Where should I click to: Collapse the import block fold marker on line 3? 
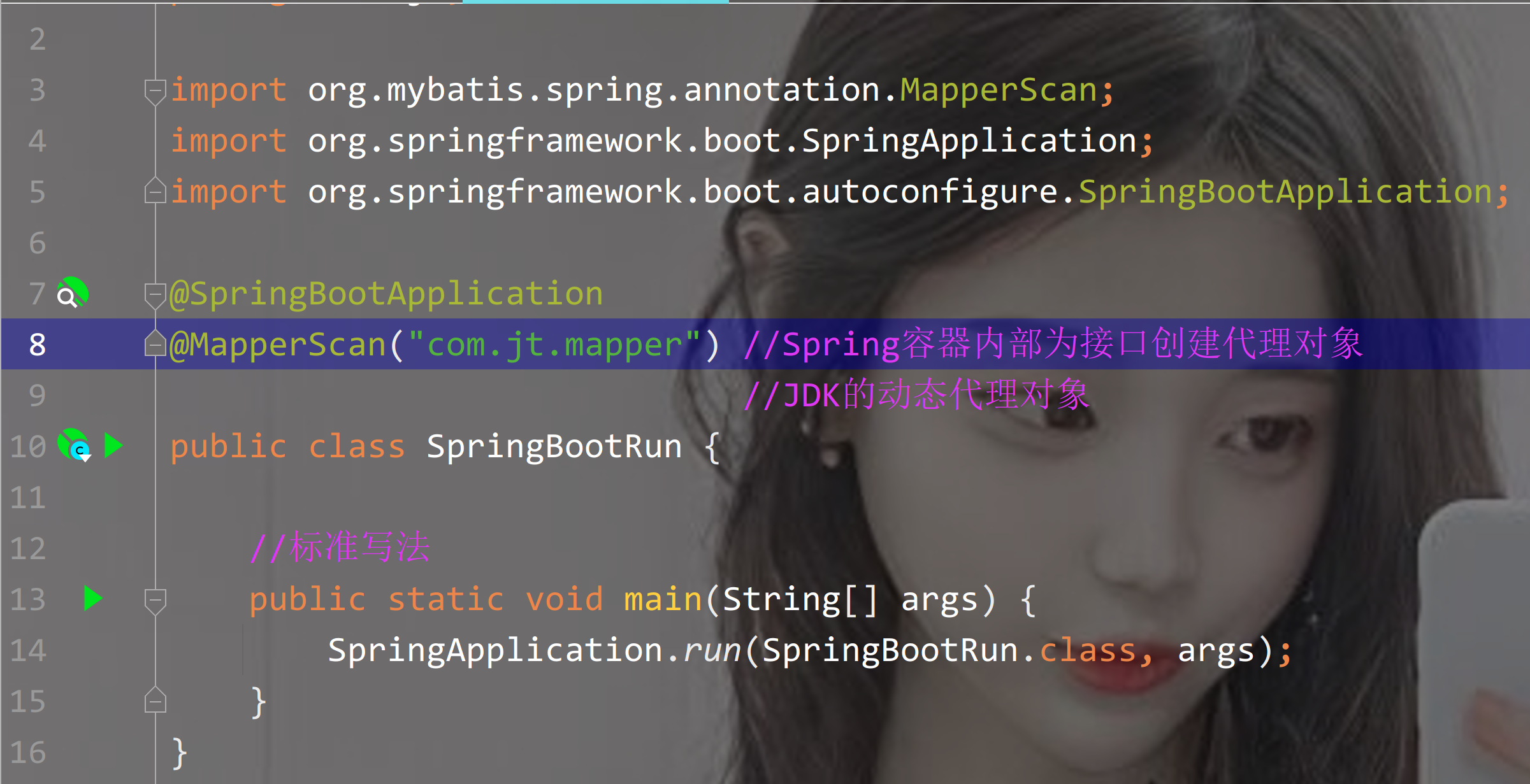coord(155,92)
